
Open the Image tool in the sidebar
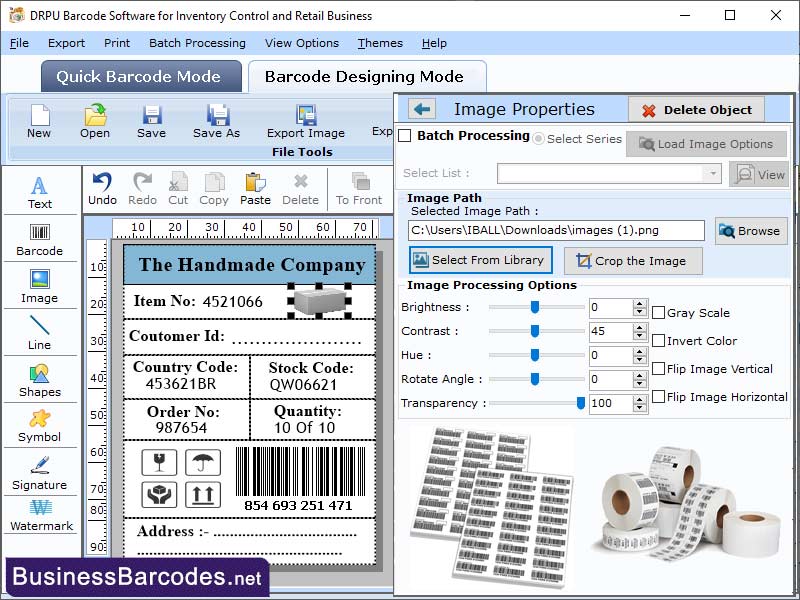40,288
